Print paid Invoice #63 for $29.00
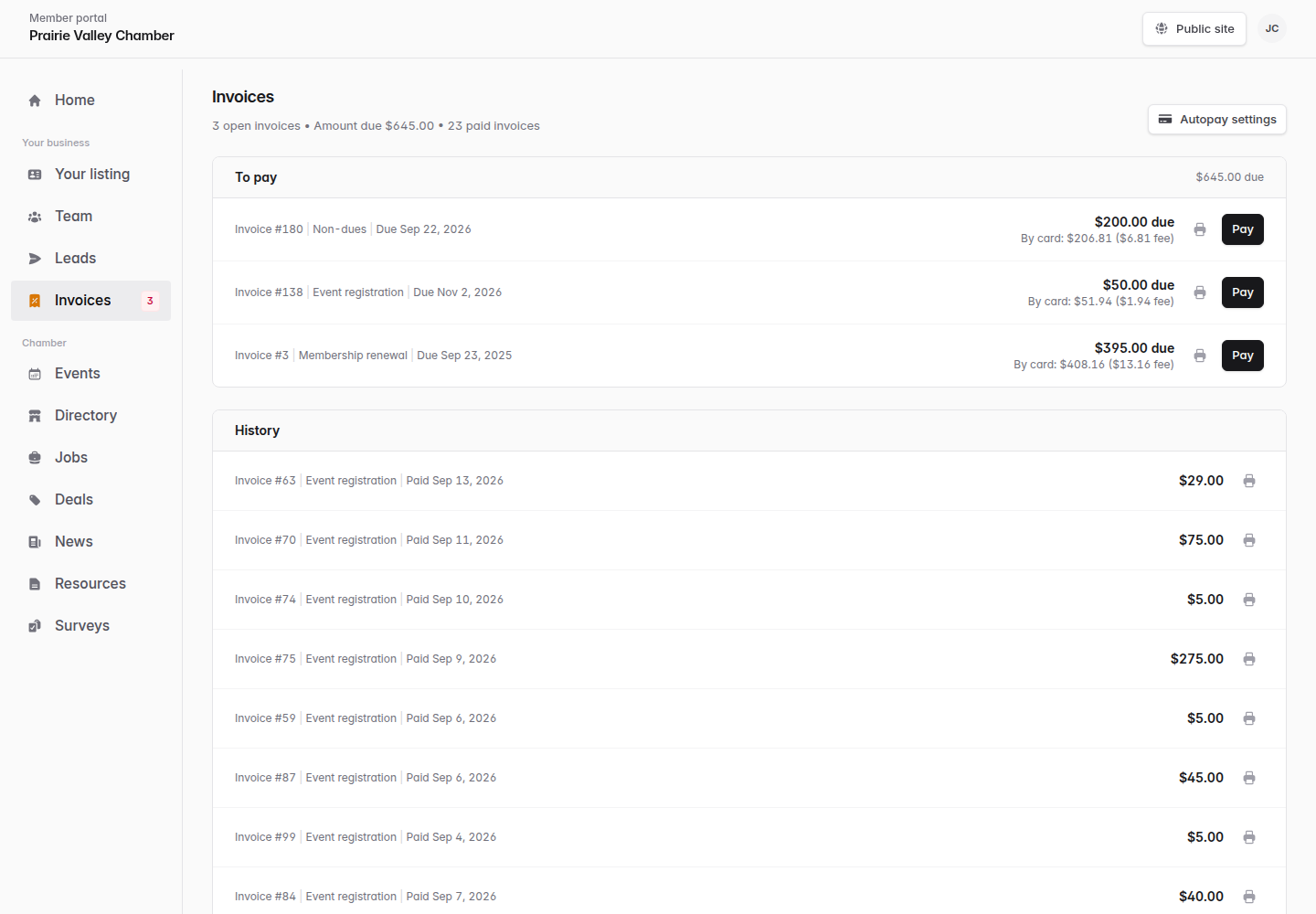Screen dimensions: 1316x914 point(1249,481)
